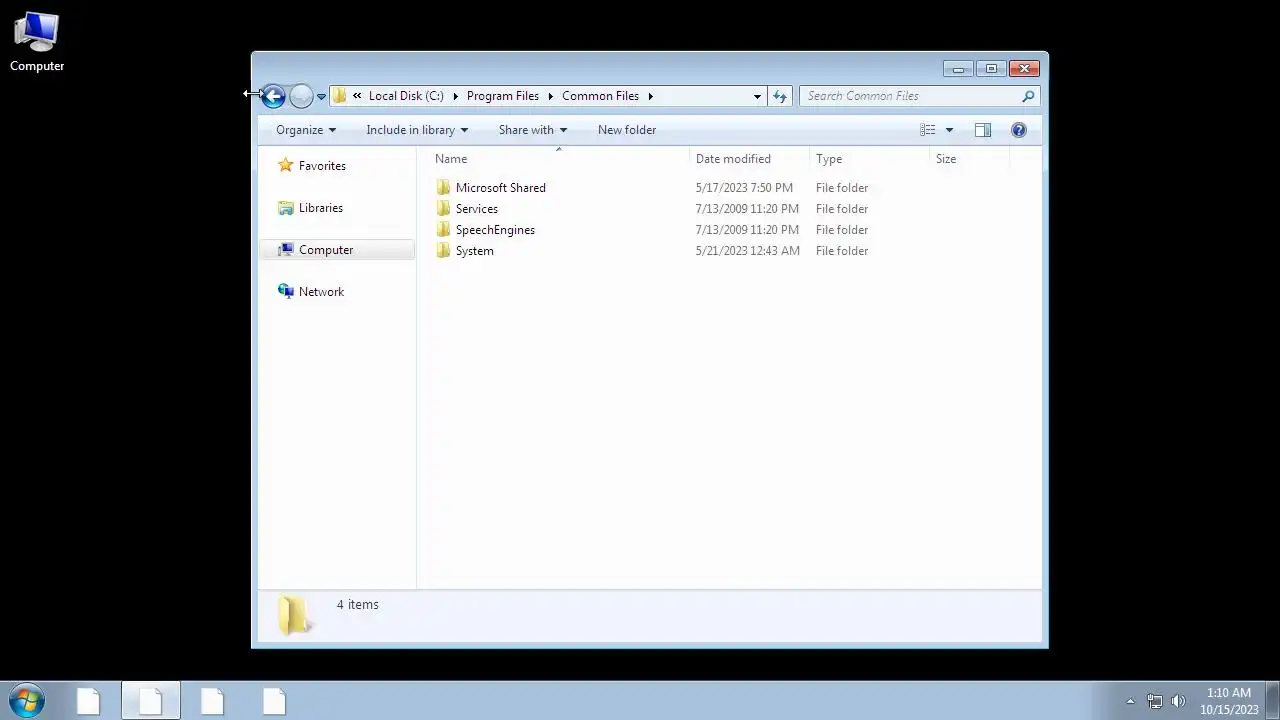Go back with the Back arrow button
This screenshot has height=720, width=1280.
click(273, 96)
